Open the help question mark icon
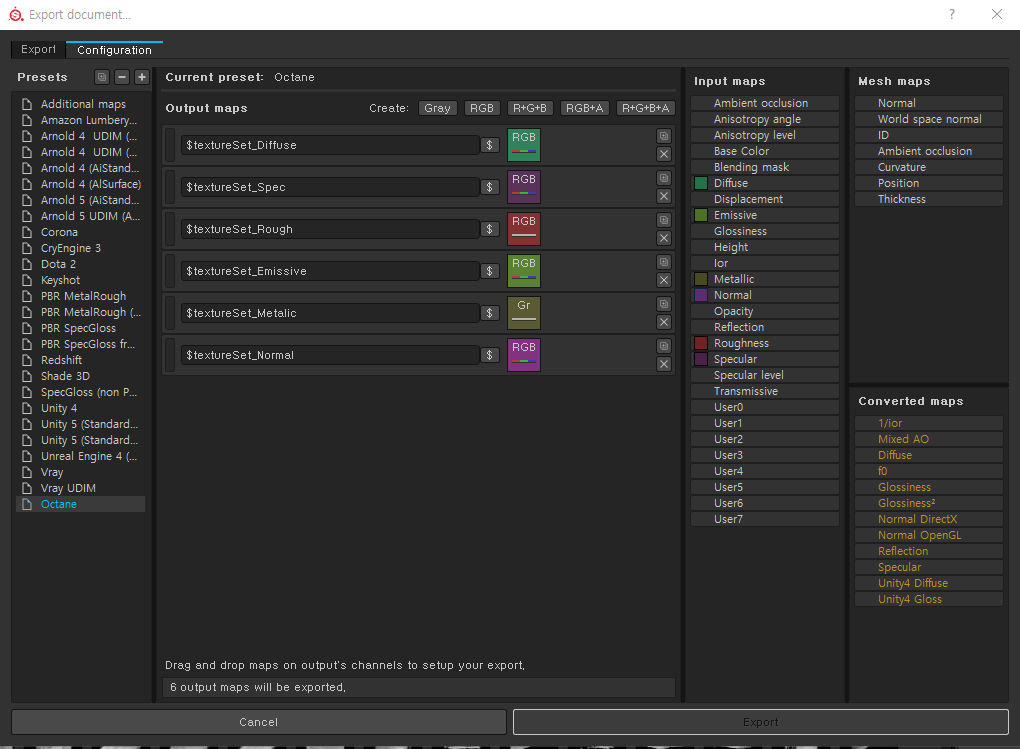The width and height of the screenshot is (1020, 749). click(952, 14)
